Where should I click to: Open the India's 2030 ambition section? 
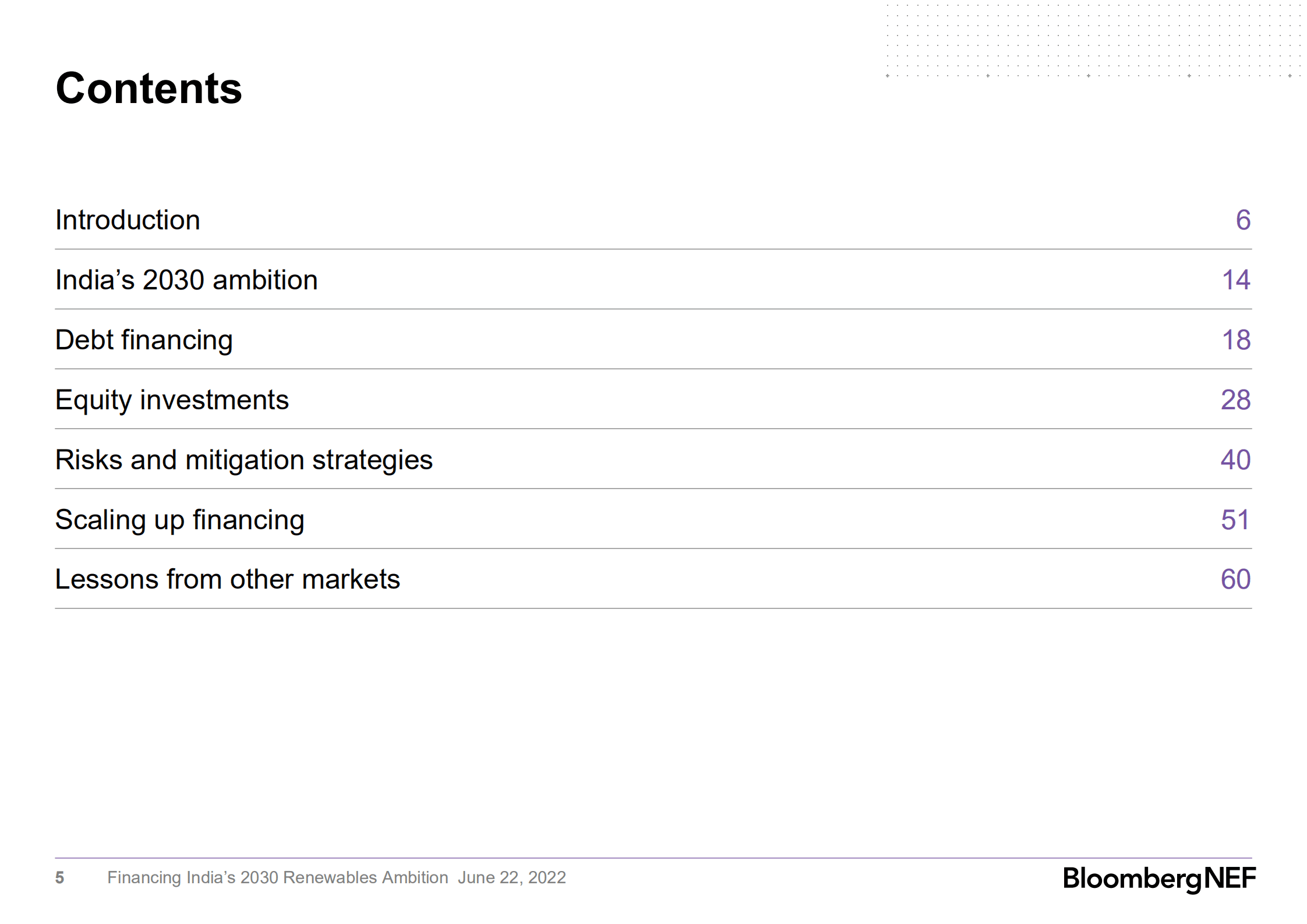pyautogui.click(x=186, y=280)
